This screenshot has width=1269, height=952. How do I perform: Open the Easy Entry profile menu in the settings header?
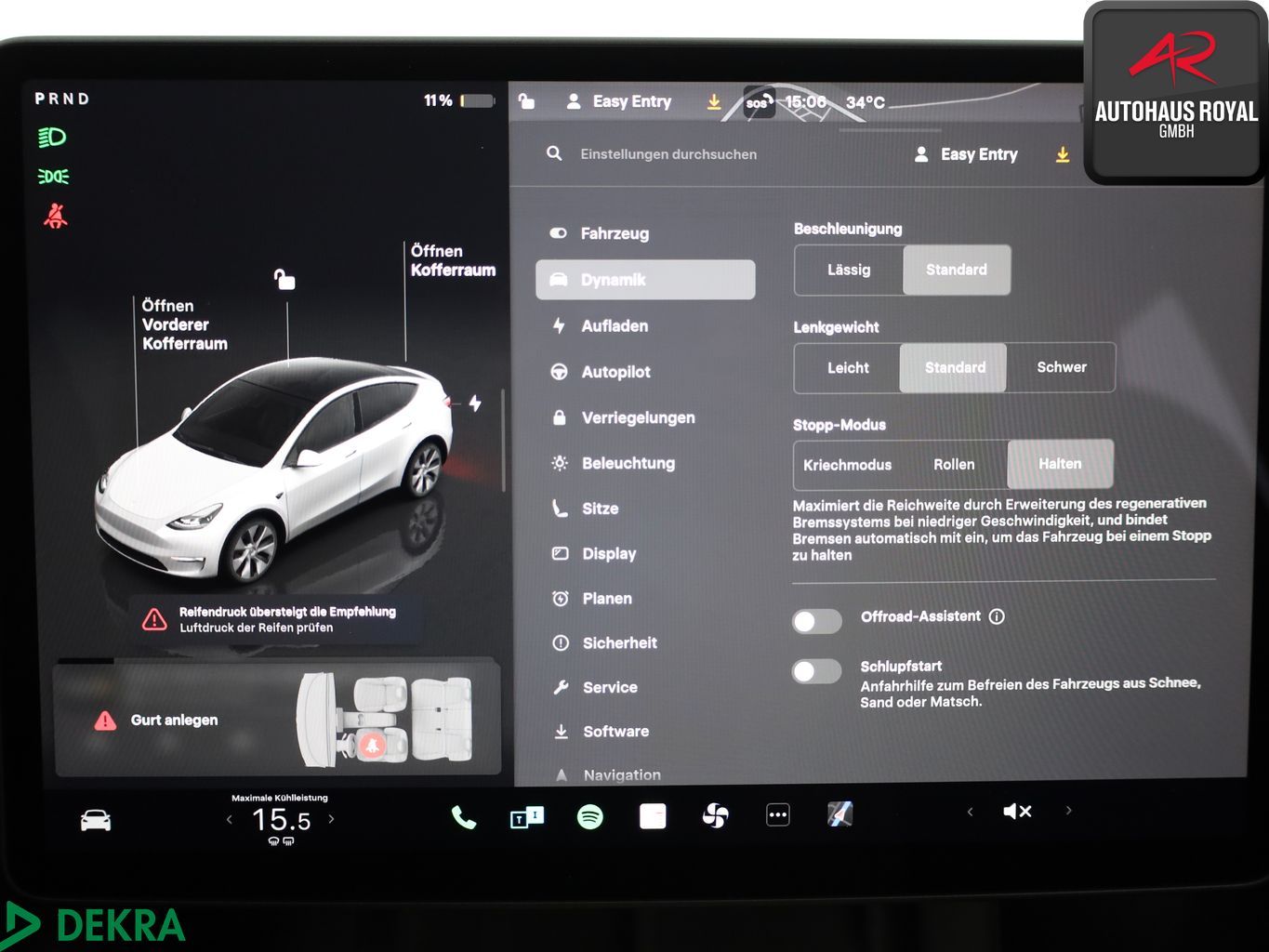[x=966, y=154]
